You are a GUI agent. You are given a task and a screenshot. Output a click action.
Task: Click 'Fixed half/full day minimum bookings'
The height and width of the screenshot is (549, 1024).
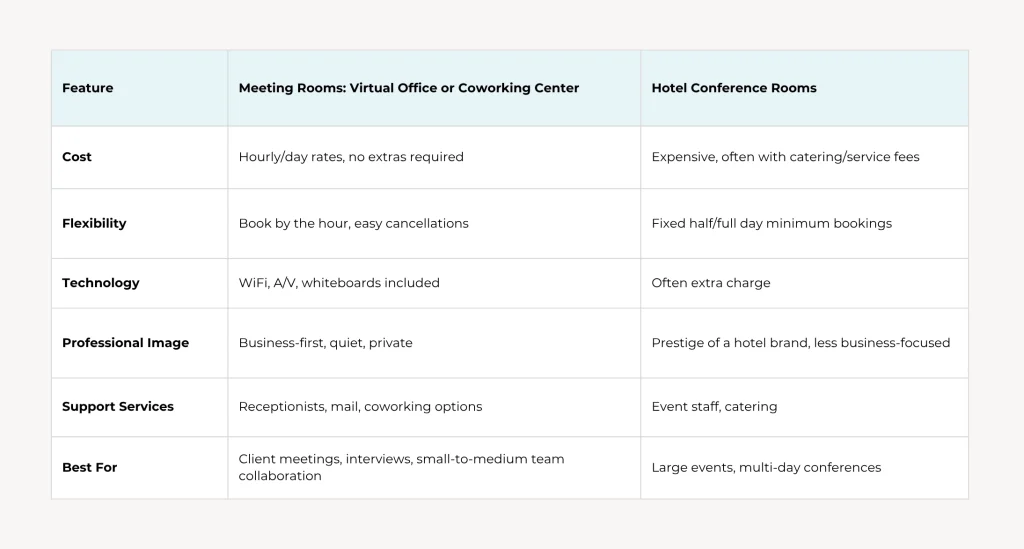pos(771,223)
